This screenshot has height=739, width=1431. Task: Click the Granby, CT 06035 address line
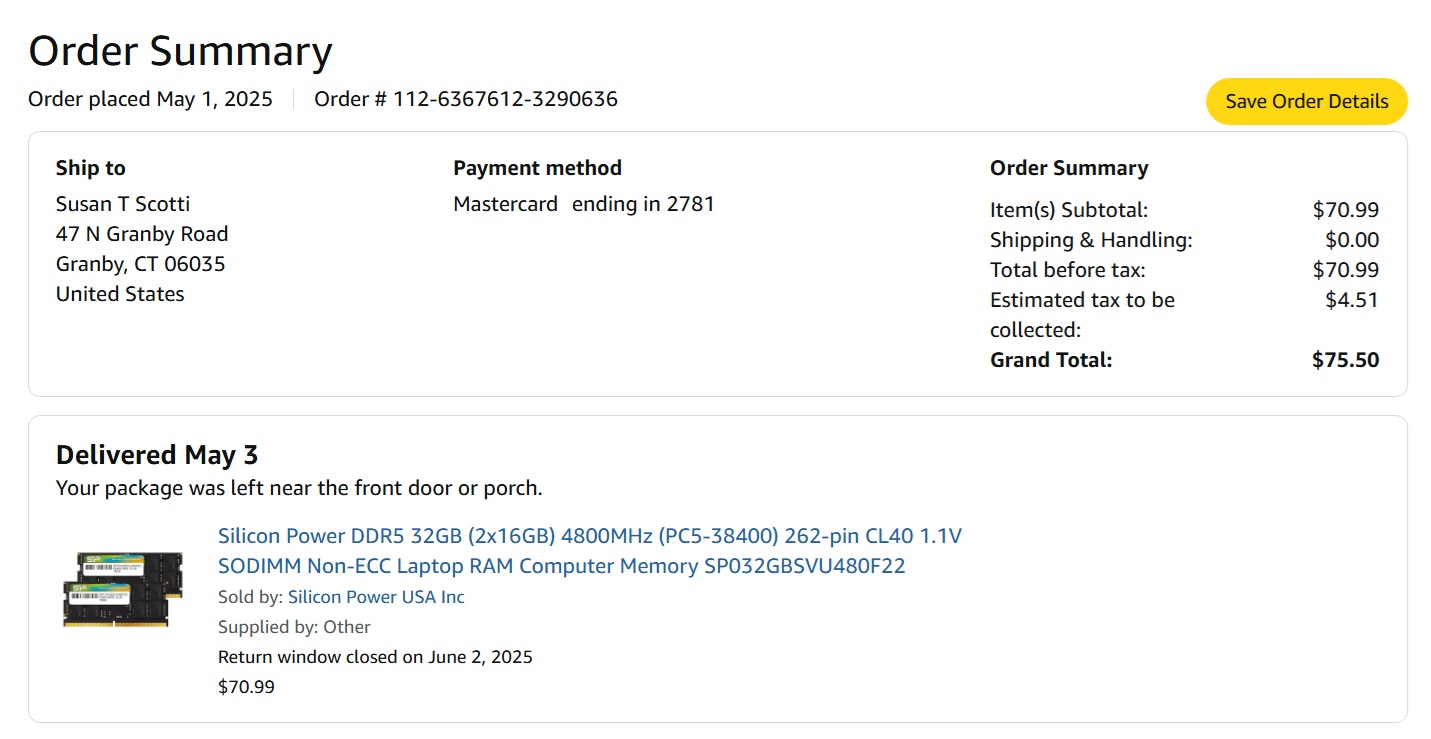(141, 264)
